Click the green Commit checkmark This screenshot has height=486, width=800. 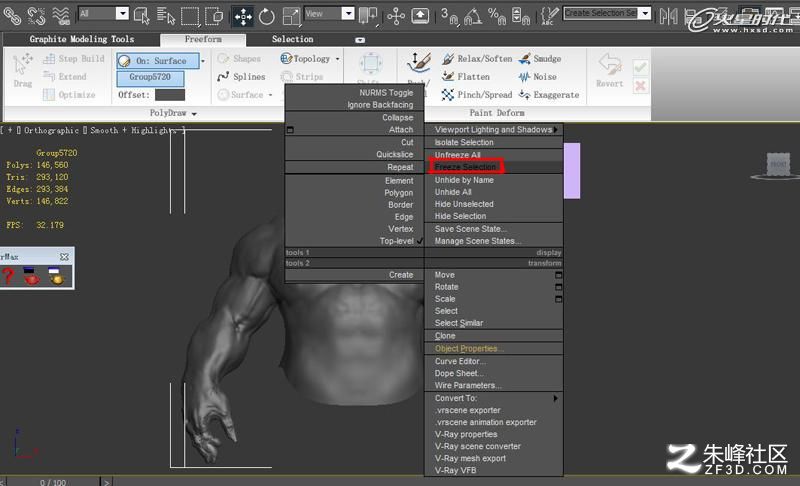[640, 67]
